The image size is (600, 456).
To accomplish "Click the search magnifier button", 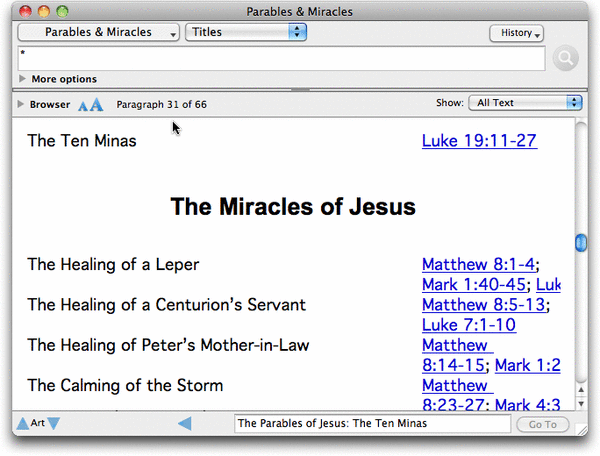I will pos(565,59).
